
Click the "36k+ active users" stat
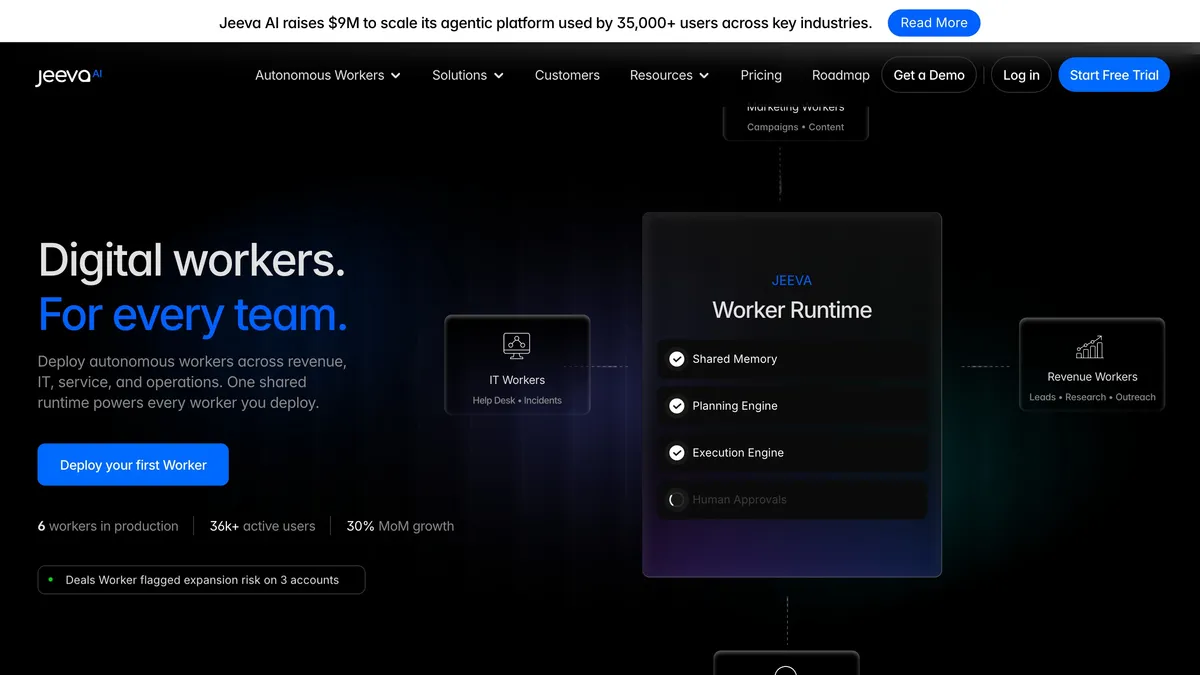point(262,526)
